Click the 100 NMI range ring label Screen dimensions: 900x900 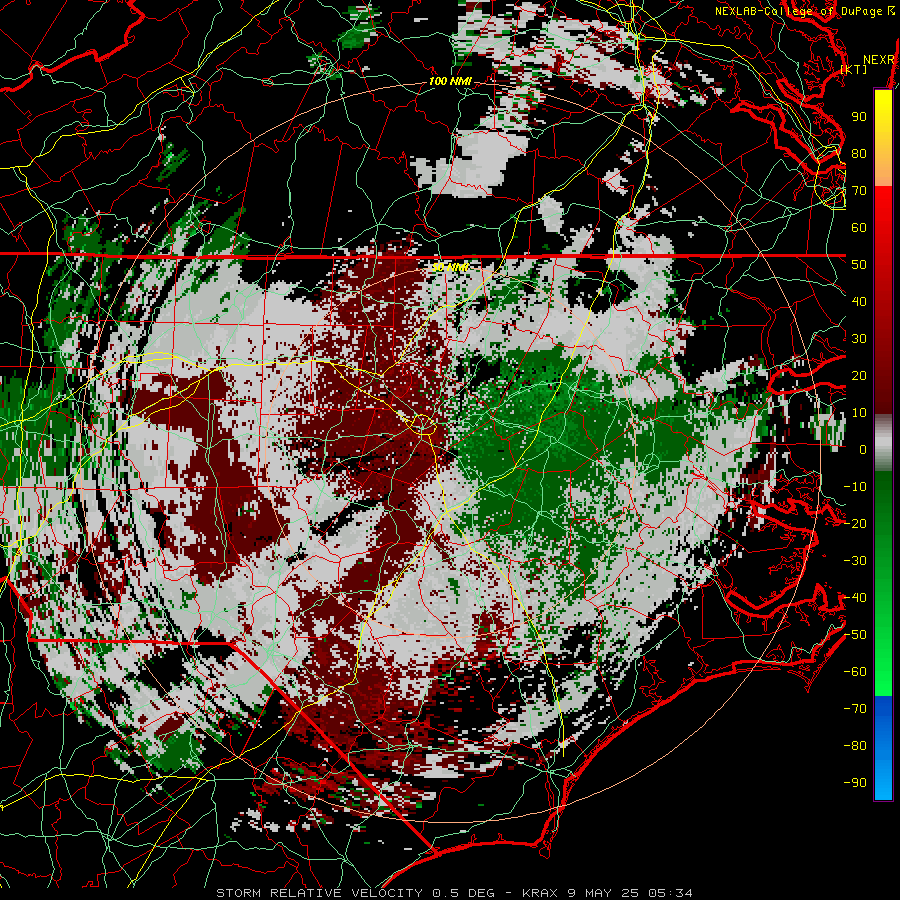point(450,81)
